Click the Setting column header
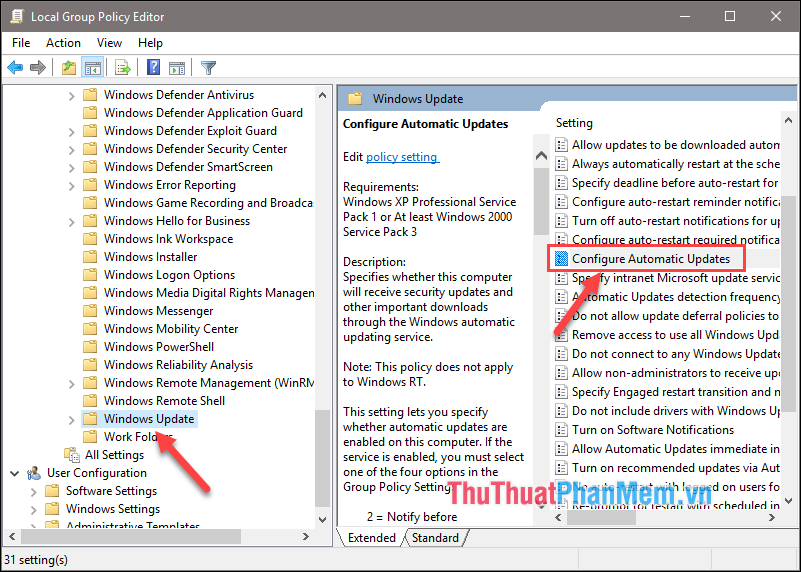 574,123
